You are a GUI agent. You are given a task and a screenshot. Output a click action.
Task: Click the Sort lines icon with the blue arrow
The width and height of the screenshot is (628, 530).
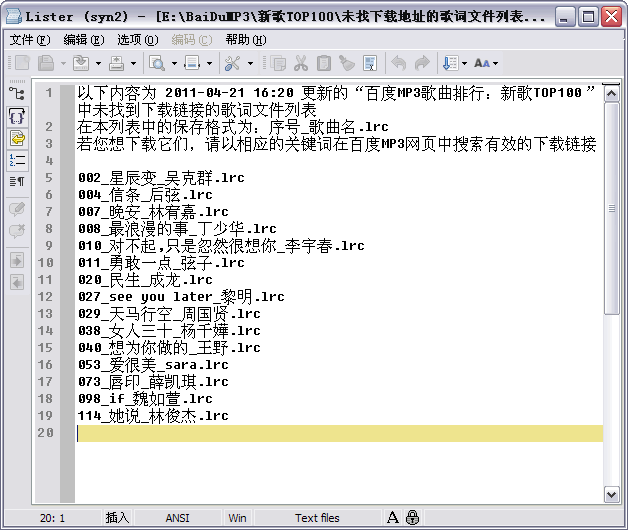pyautogui.click(x=450, y=63)
